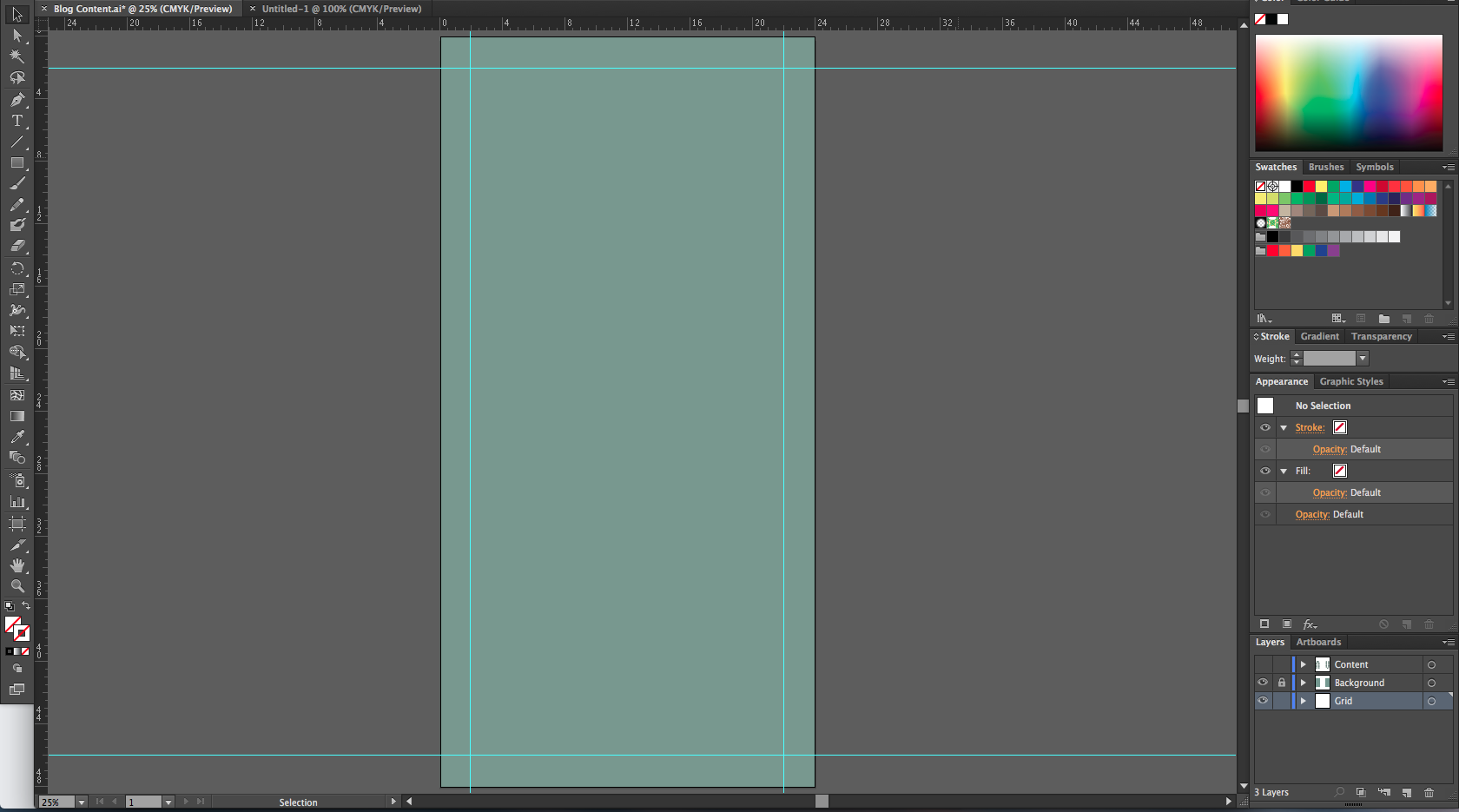The width and height of the screenshot is (1459, 812).
Task: Click Opacity link under Fill
Action: [1330, 492]
